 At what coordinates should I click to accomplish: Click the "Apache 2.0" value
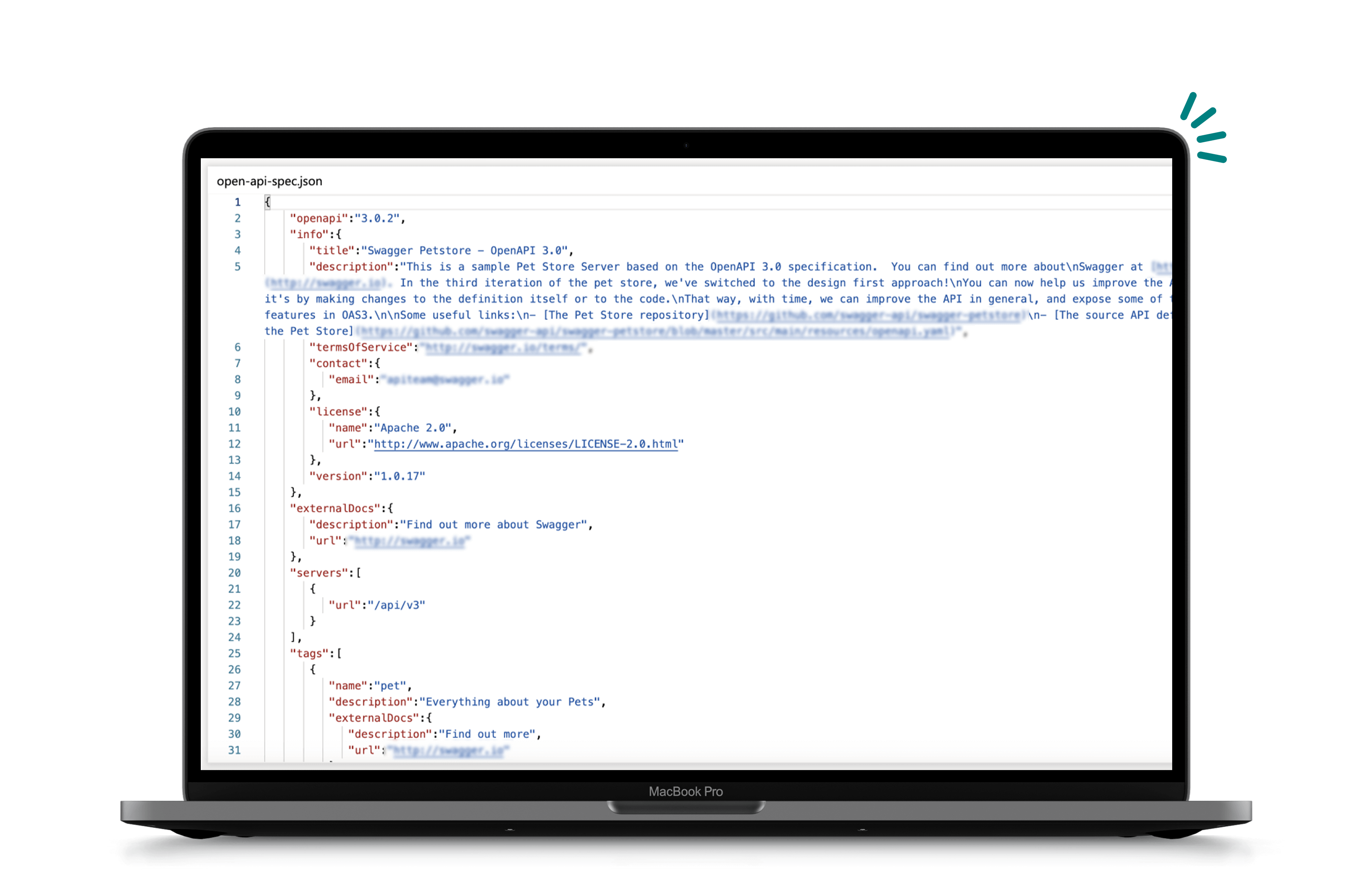click(x=413, y=427)
